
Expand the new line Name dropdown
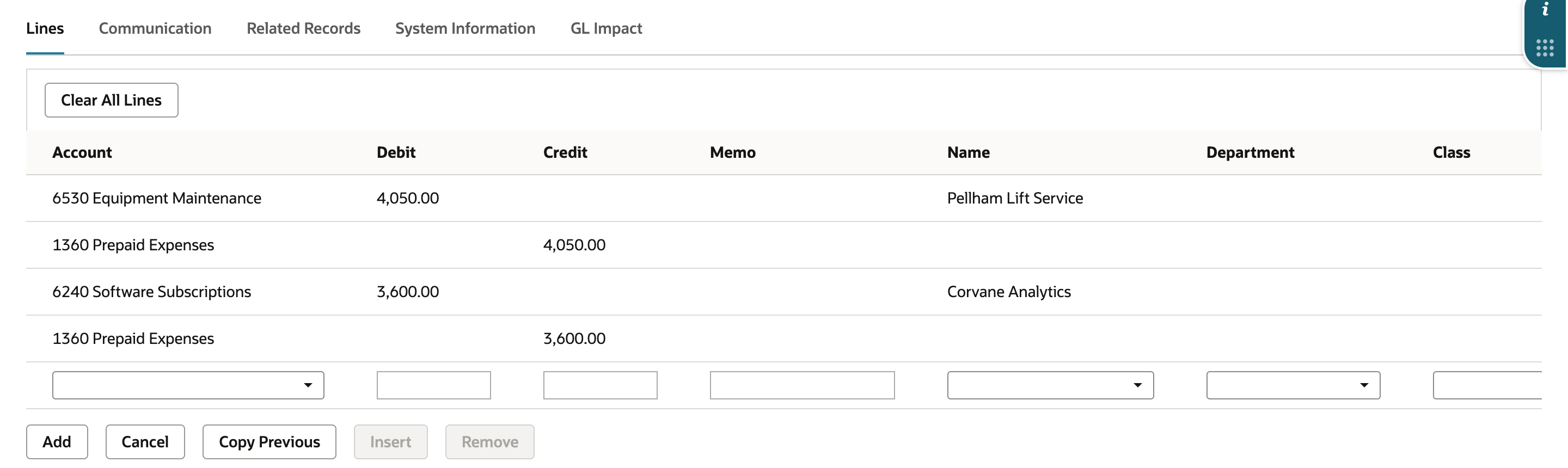click(x=1051, y=385)
